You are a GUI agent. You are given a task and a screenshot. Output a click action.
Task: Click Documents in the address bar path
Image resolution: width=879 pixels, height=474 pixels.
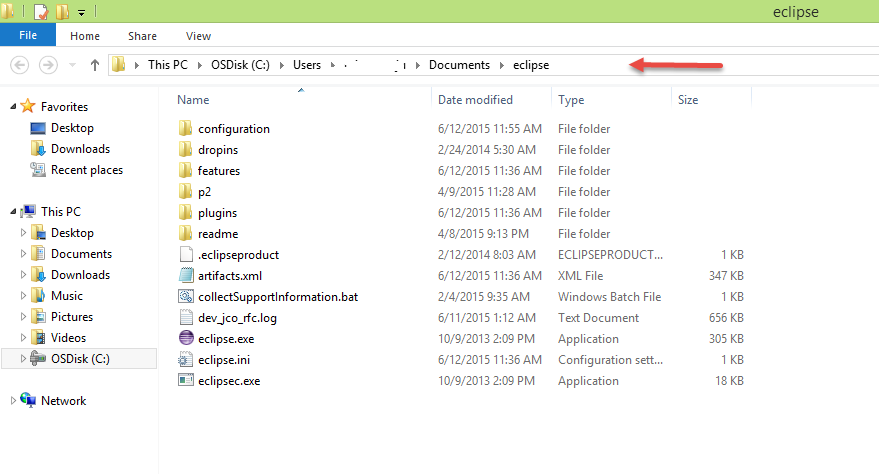(x=459, y=65)
